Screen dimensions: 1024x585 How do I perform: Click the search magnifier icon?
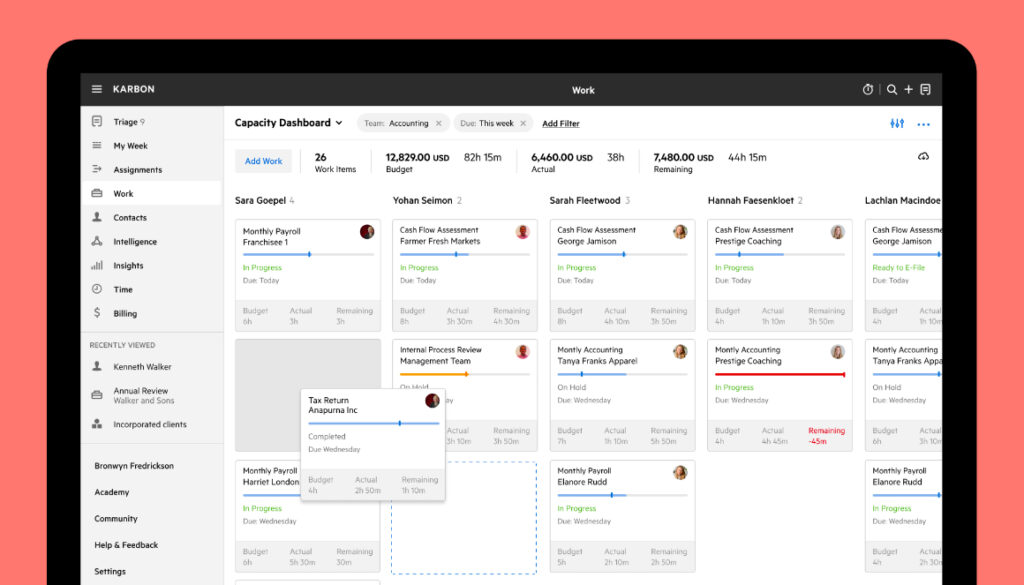point(891,89)
